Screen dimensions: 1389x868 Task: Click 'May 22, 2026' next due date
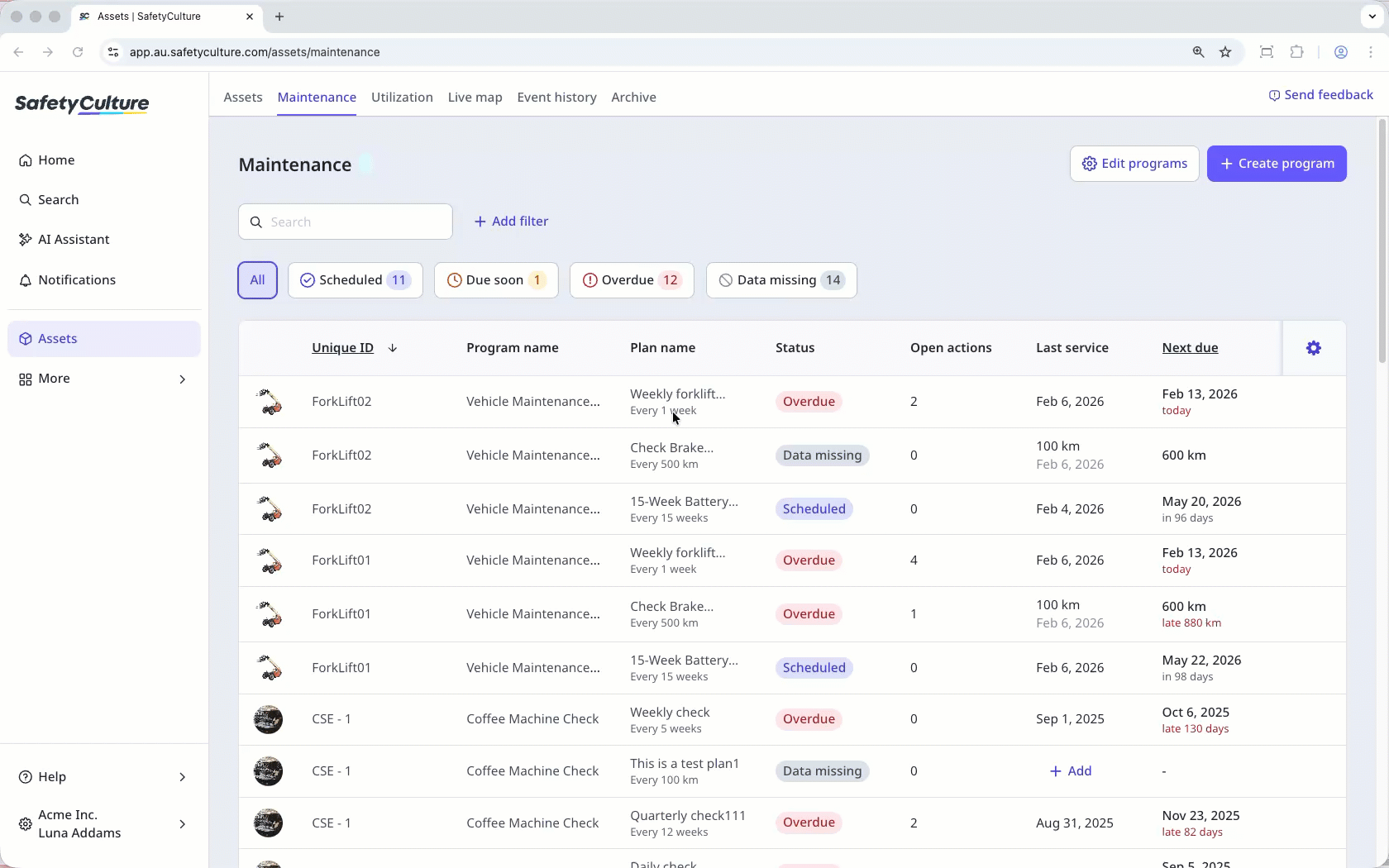point(1201,661)
